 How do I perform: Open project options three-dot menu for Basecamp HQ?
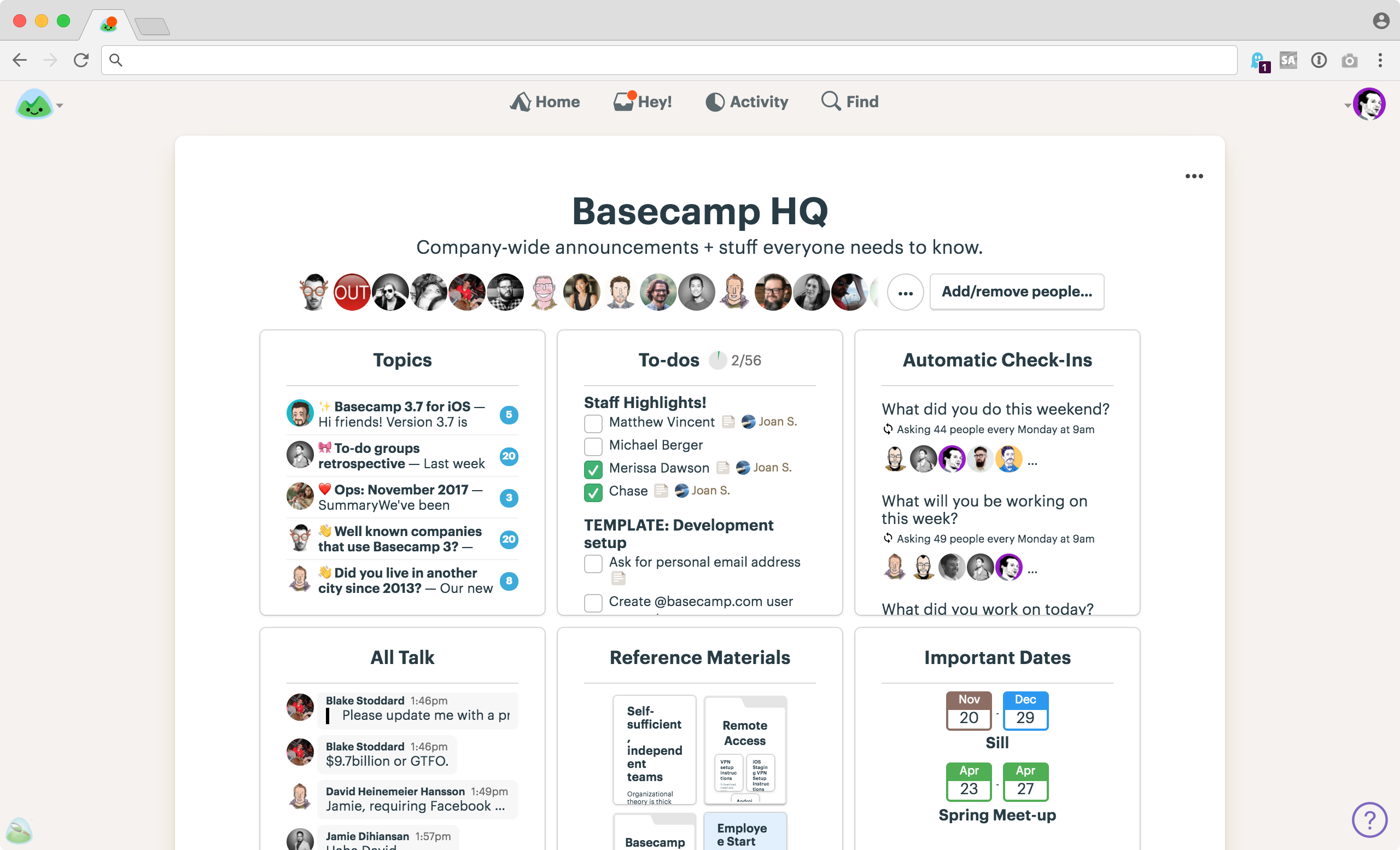click(1194, 176)
